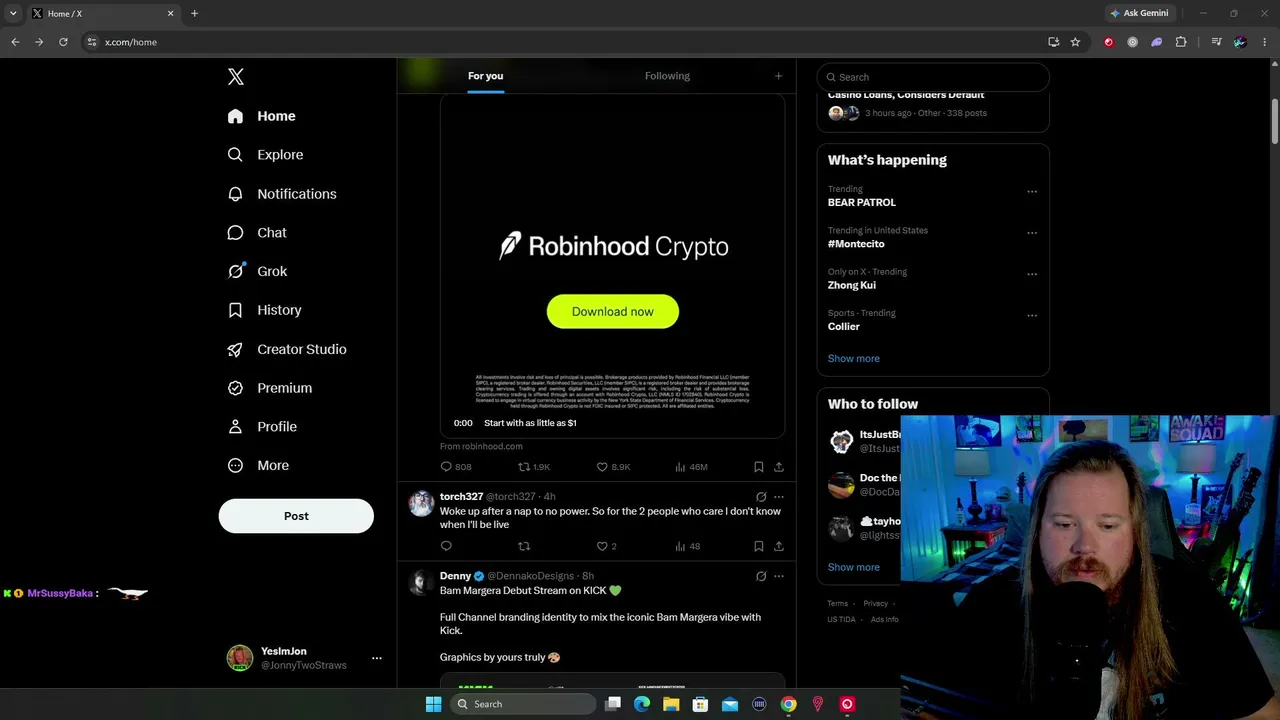Reply to torch327's post

pos(446,546)
